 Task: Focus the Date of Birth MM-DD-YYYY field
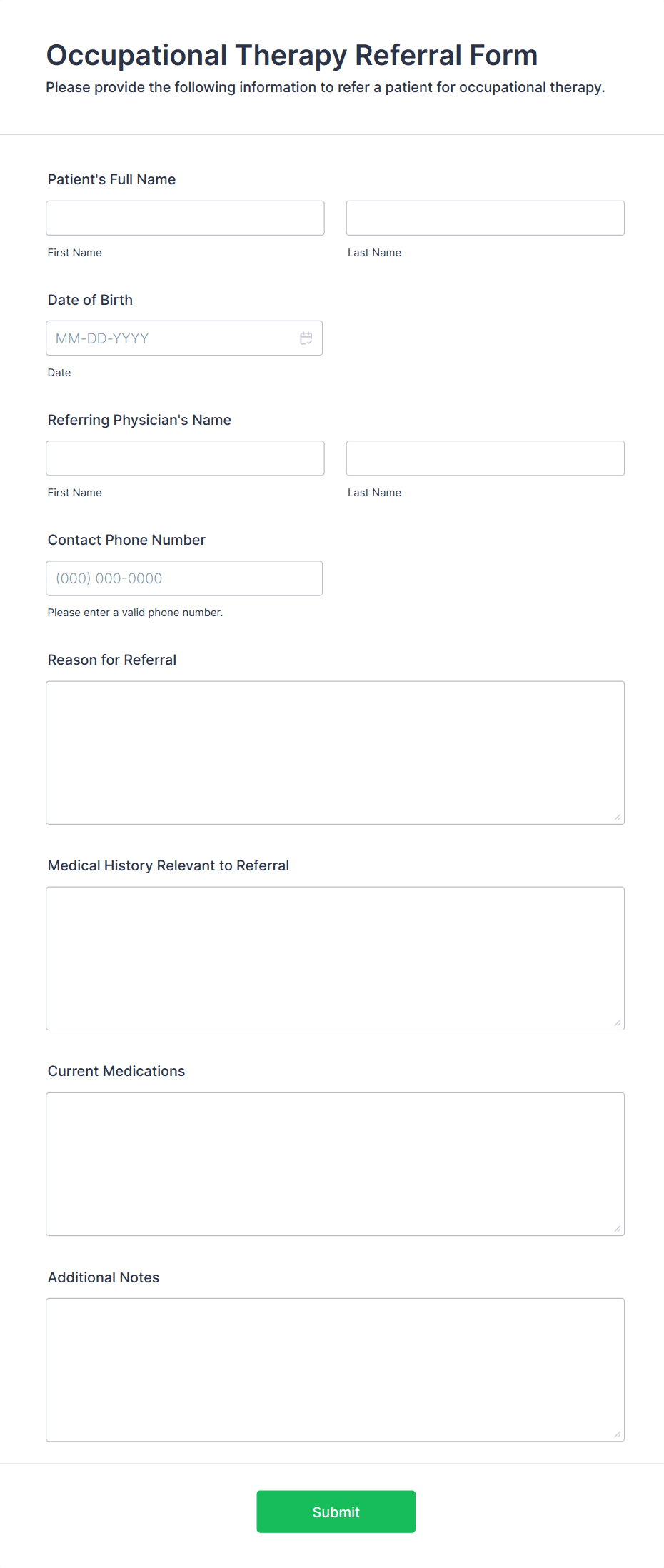(x=171, y=338)
